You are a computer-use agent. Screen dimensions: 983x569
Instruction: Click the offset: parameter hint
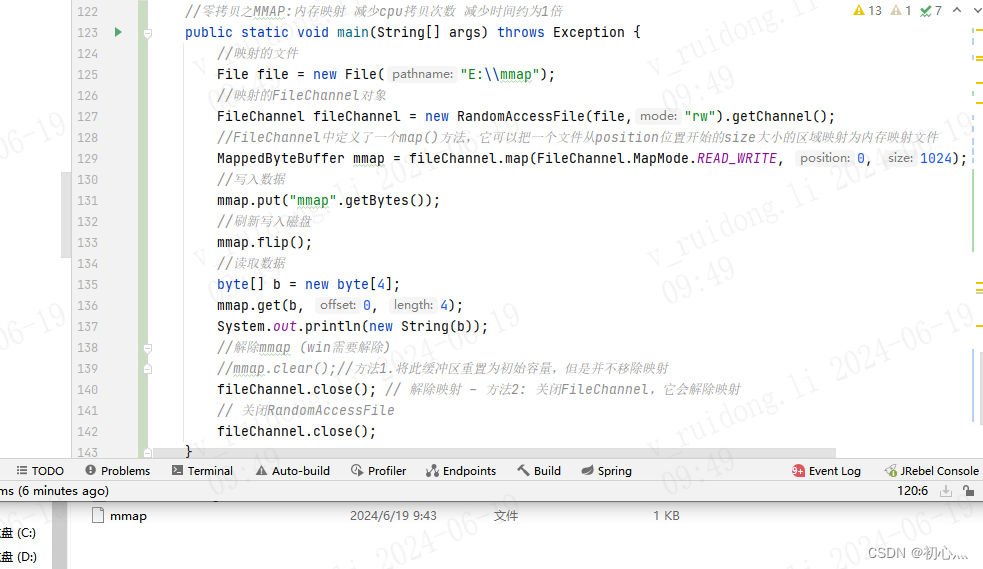338,305
